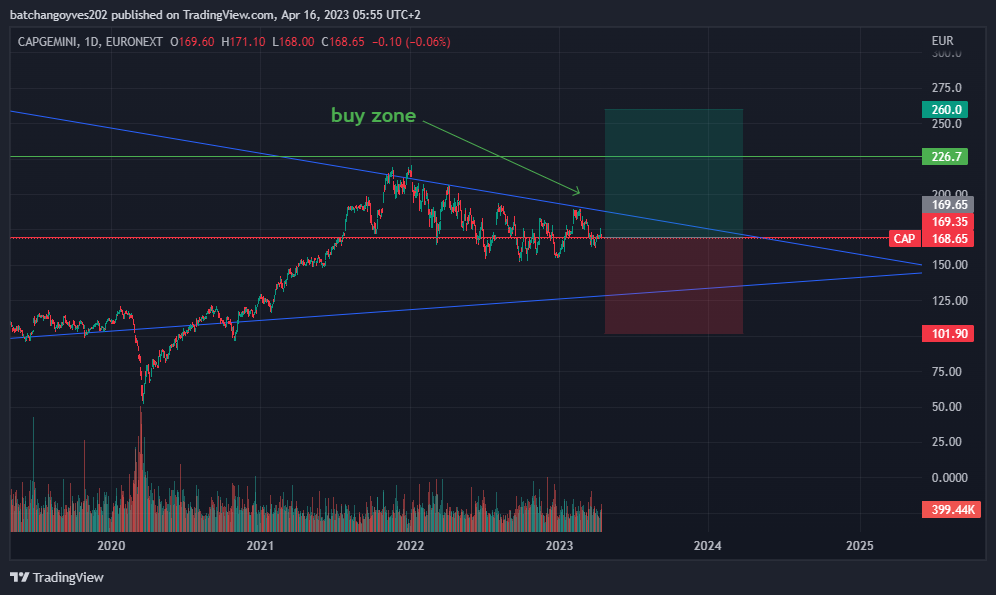The image size is (996, 595).
Task: Click the green profit zone of long position
Action: coord(673,173)
